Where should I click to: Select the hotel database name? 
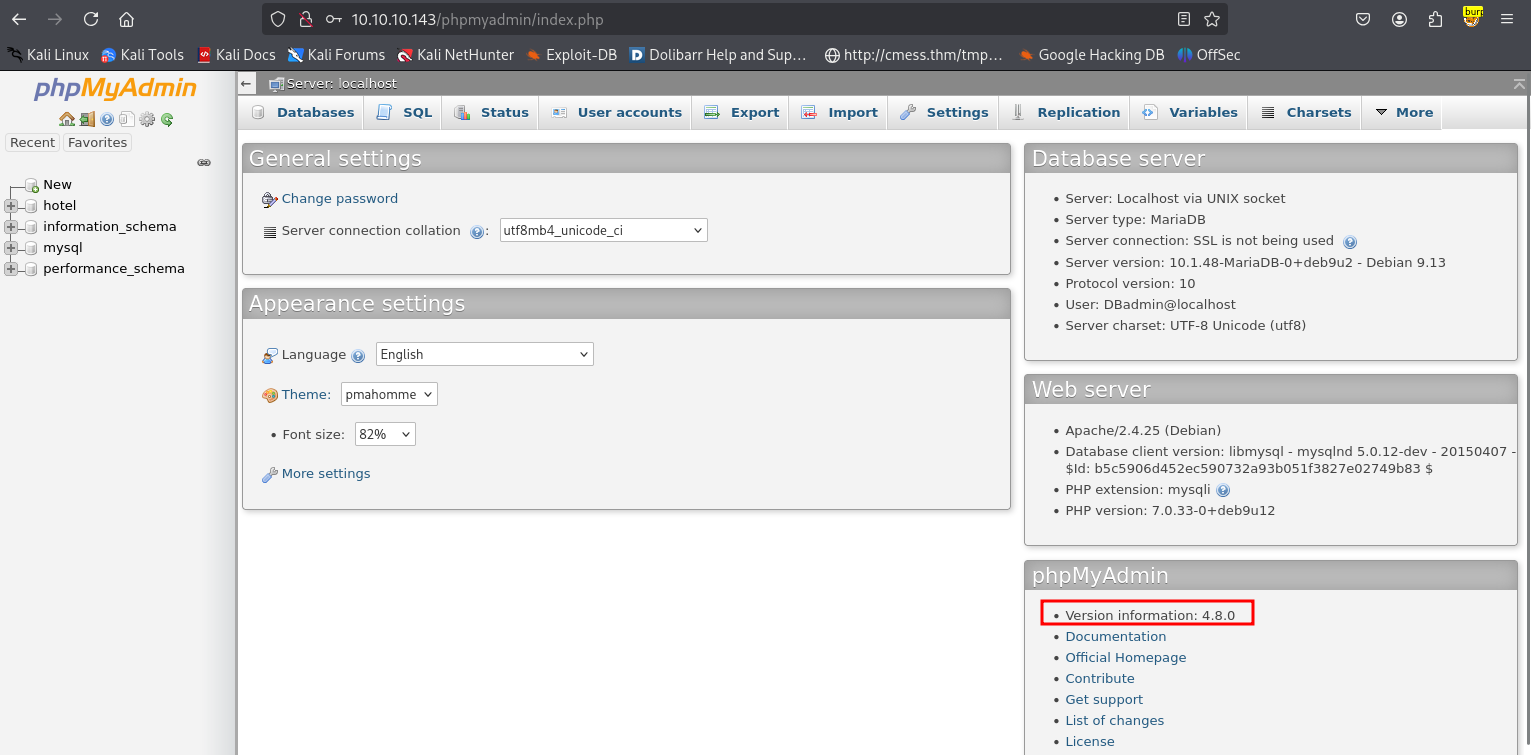59,206
